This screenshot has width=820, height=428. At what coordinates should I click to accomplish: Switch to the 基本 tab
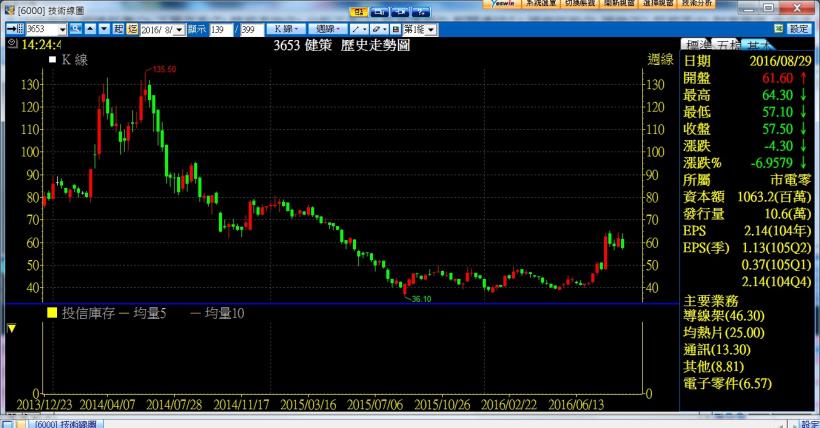(x=757, y=44)
